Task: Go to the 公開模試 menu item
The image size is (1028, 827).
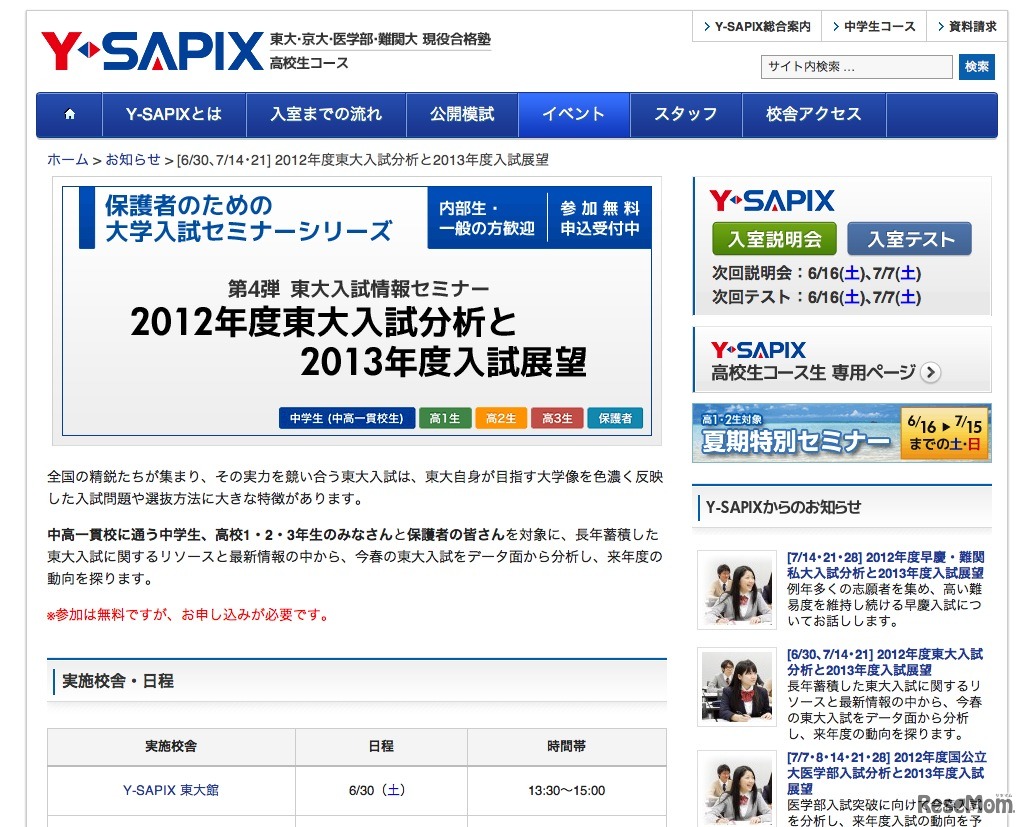Action: [462, 114]
